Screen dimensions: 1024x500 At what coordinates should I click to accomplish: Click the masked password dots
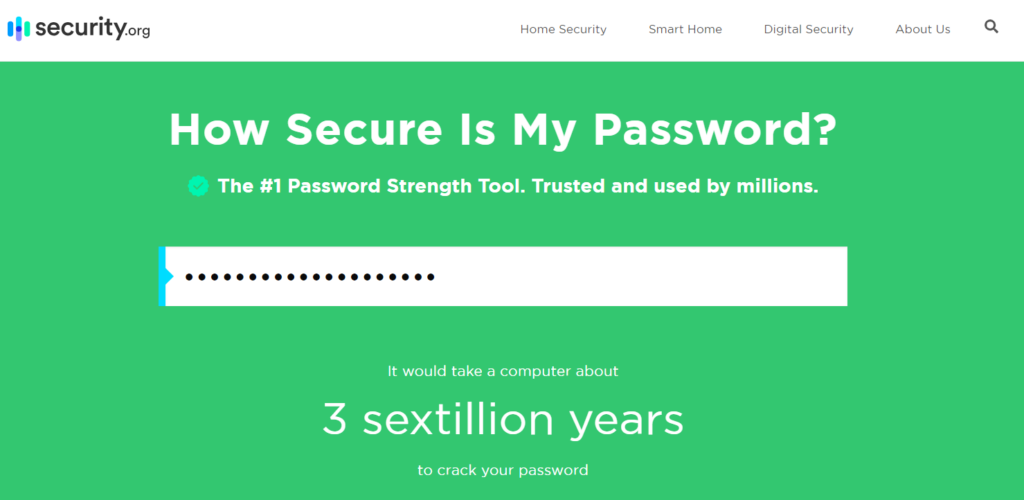click(310, 277)
